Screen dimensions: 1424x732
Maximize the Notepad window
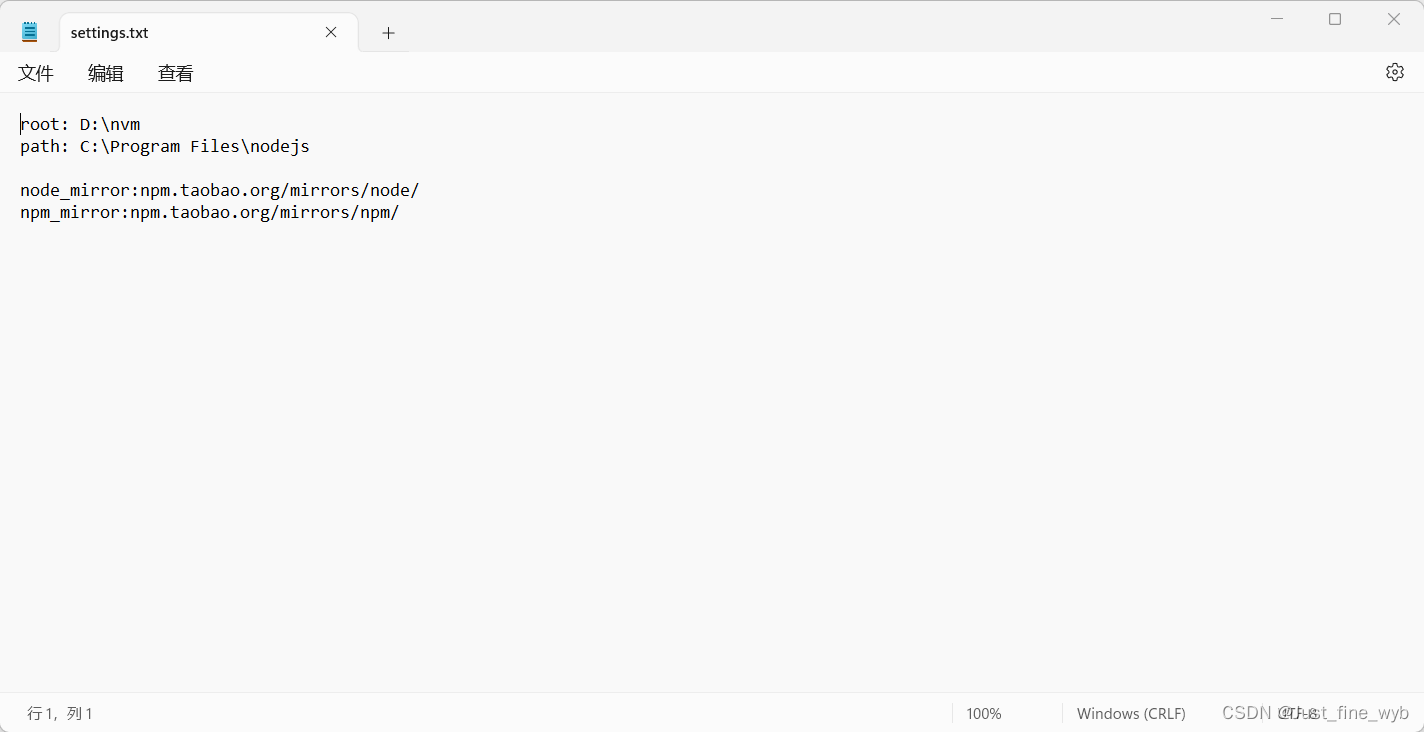(1335, 18)
